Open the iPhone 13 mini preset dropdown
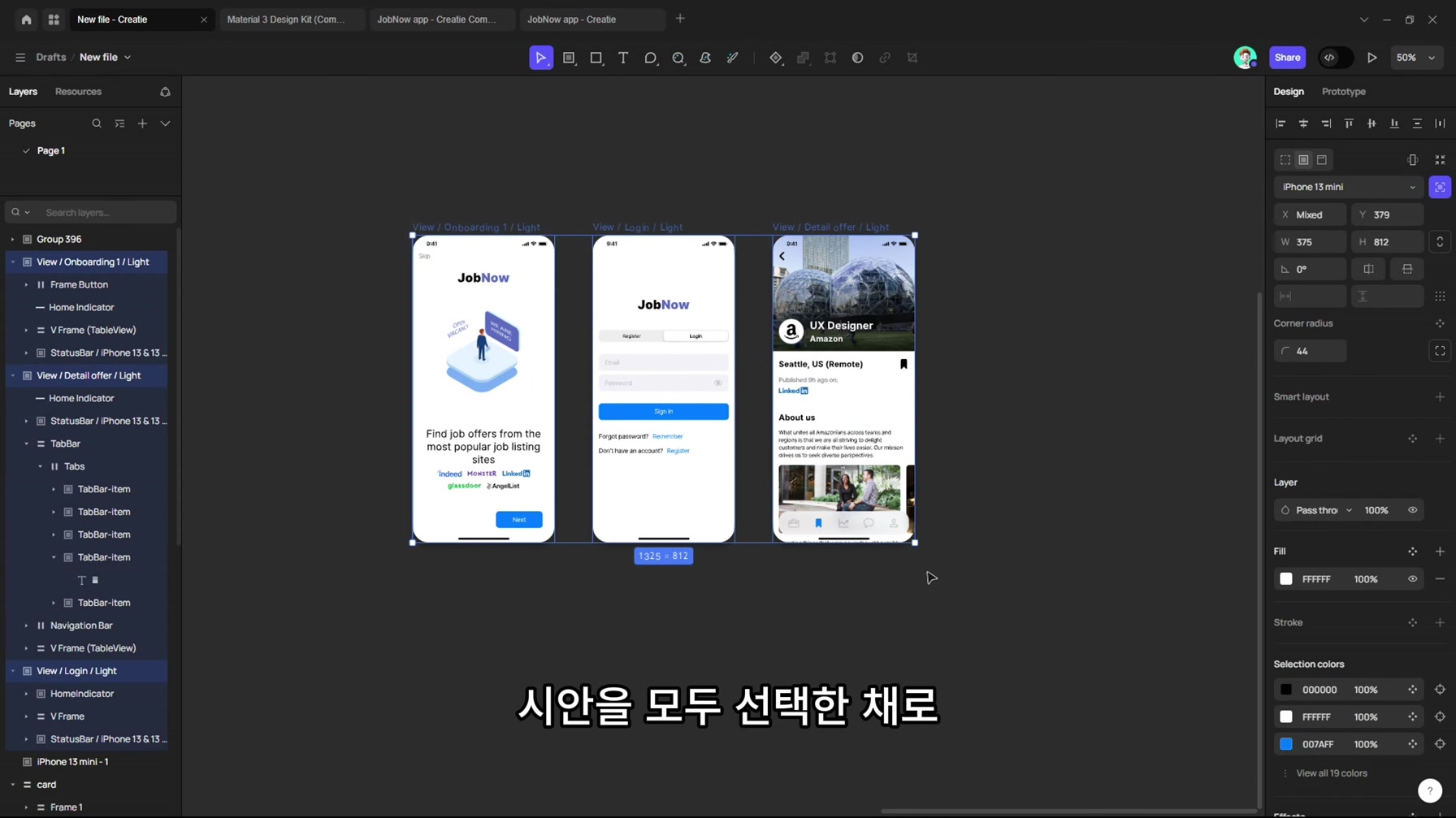The height and width of the screenshot is (818, 1456). coord(1349,187)
